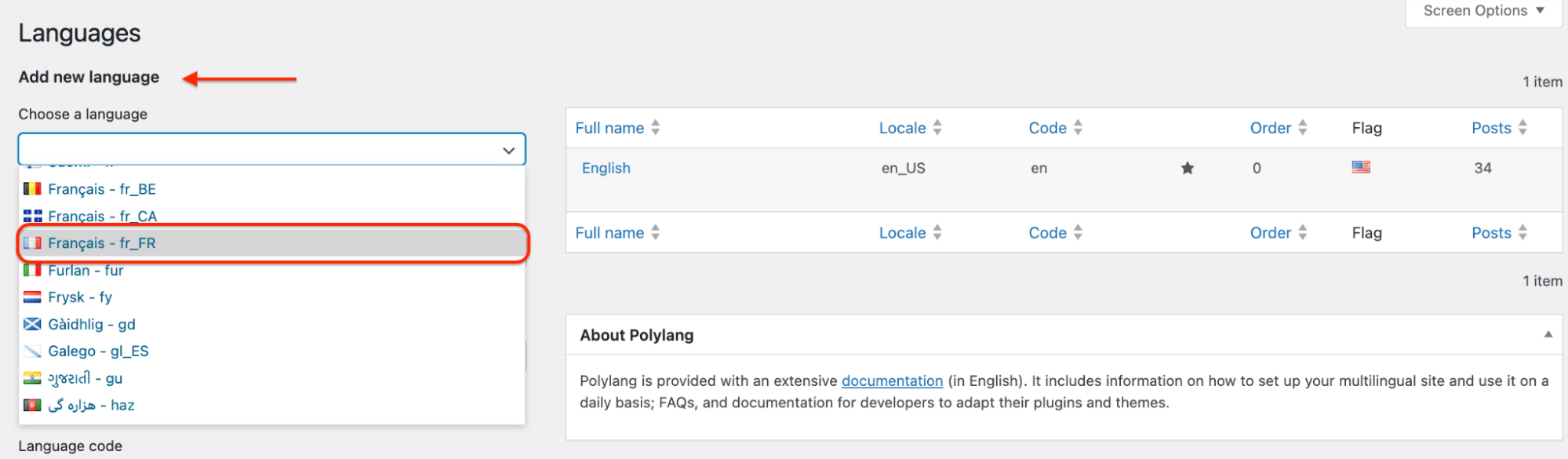This screenshot has width=1568, height=459.
Task: Open the Choose a language dropdown
Action: [x=271, y=149]
